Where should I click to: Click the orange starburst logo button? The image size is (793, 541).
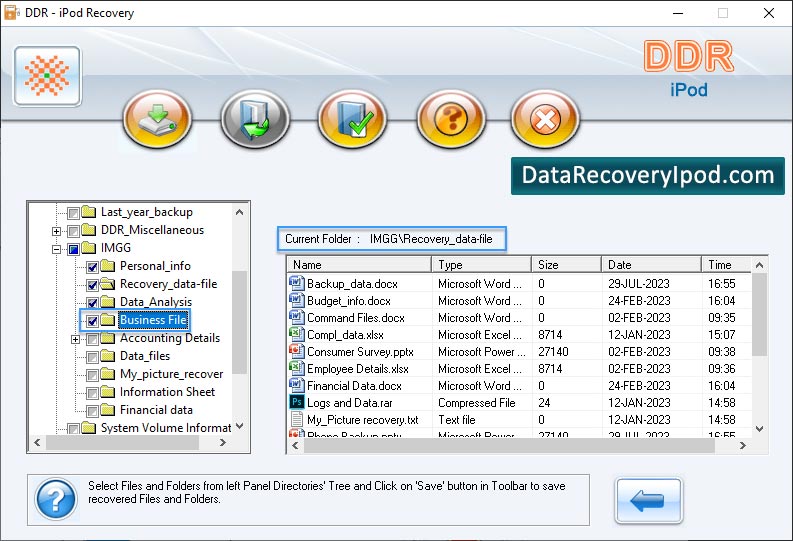48,76
